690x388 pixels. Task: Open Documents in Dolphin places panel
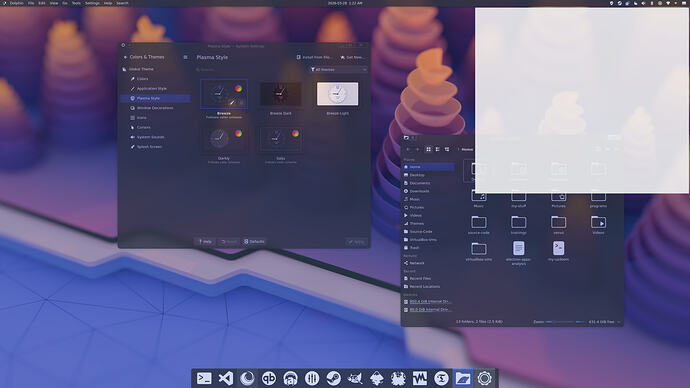(x=428, y=183)
